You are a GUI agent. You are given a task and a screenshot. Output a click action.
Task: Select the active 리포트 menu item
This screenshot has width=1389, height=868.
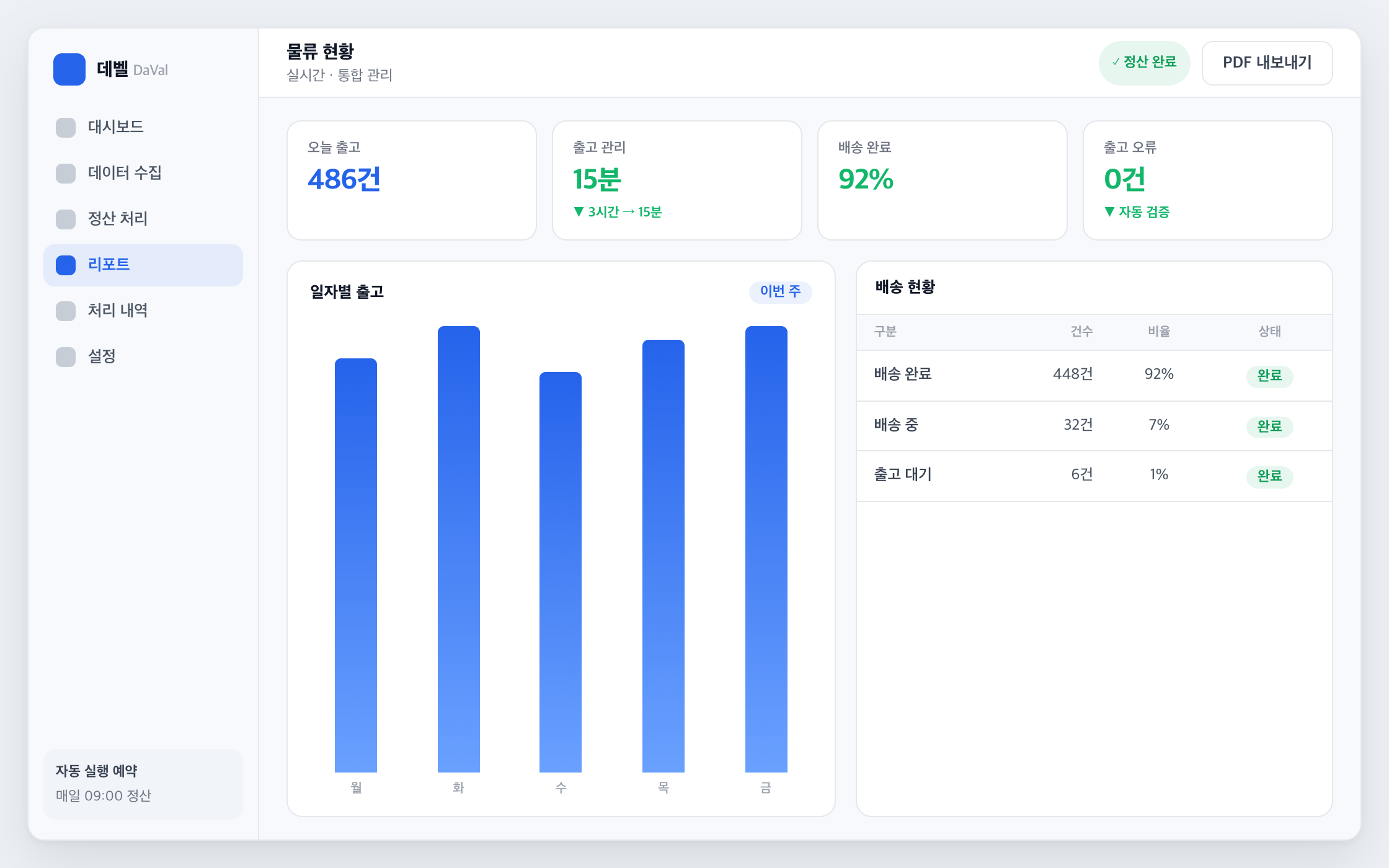pyautogui.click(x=143, y=265)
